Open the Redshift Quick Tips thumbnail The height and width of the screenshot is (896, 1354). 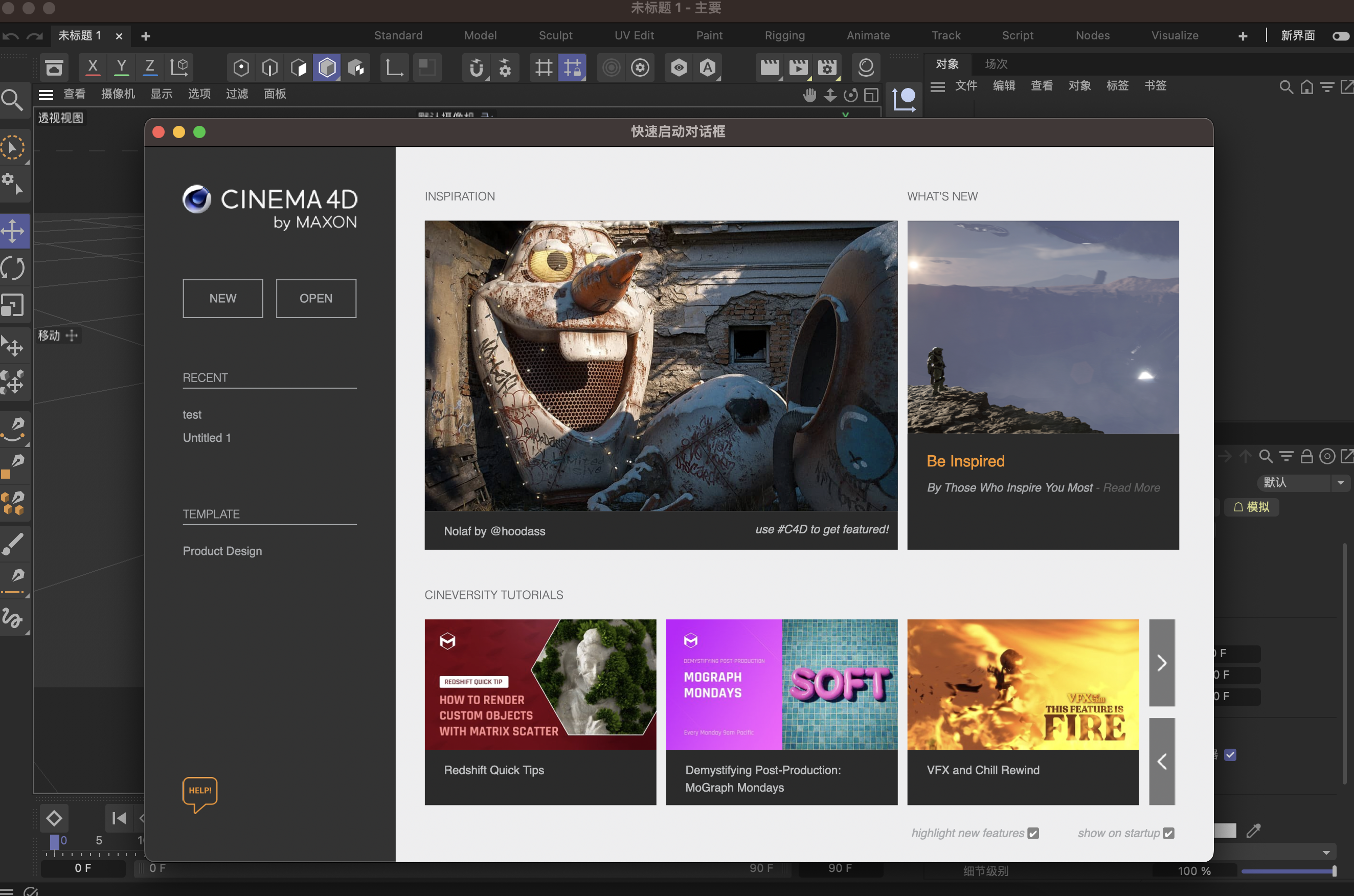pyautogui.click(x=540, y=685)
